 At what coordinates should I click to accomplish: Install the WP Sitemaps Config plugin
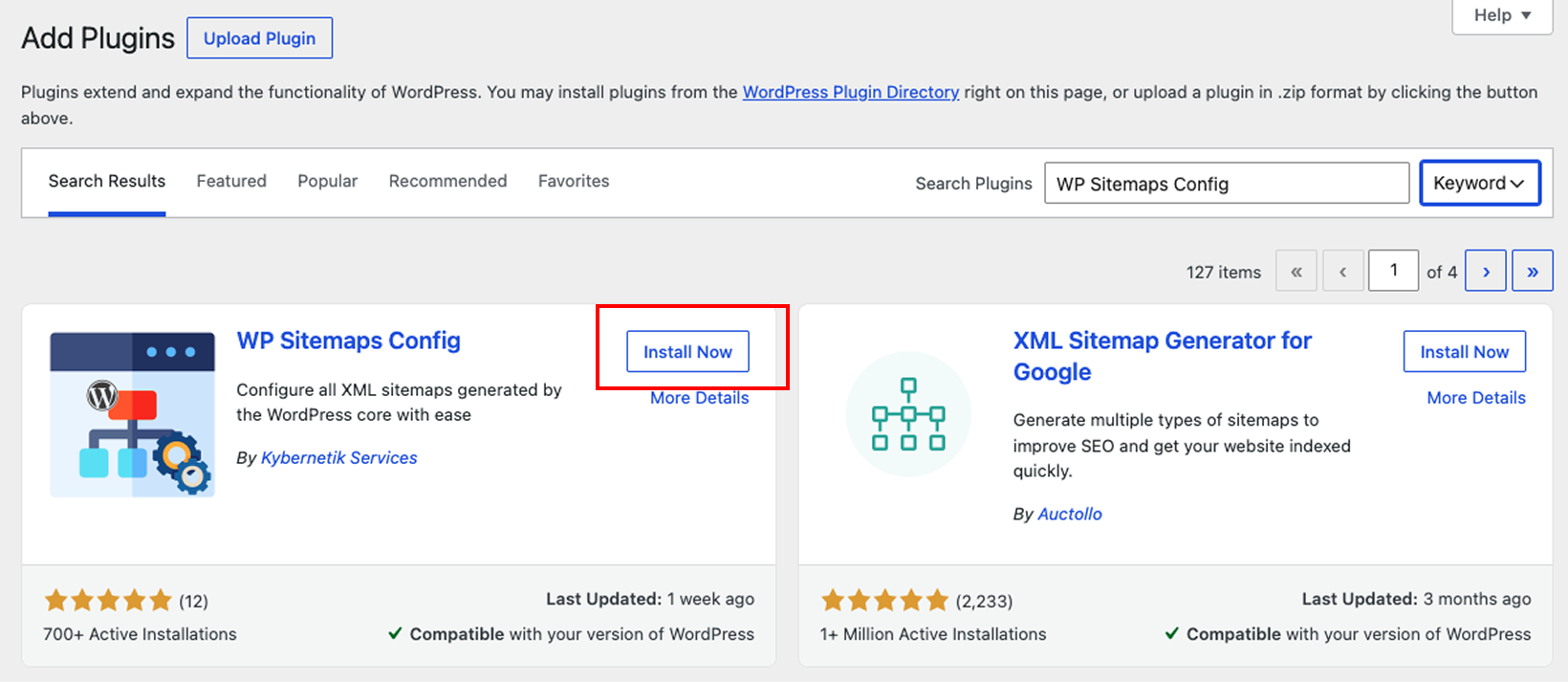[x=687, y=352]
